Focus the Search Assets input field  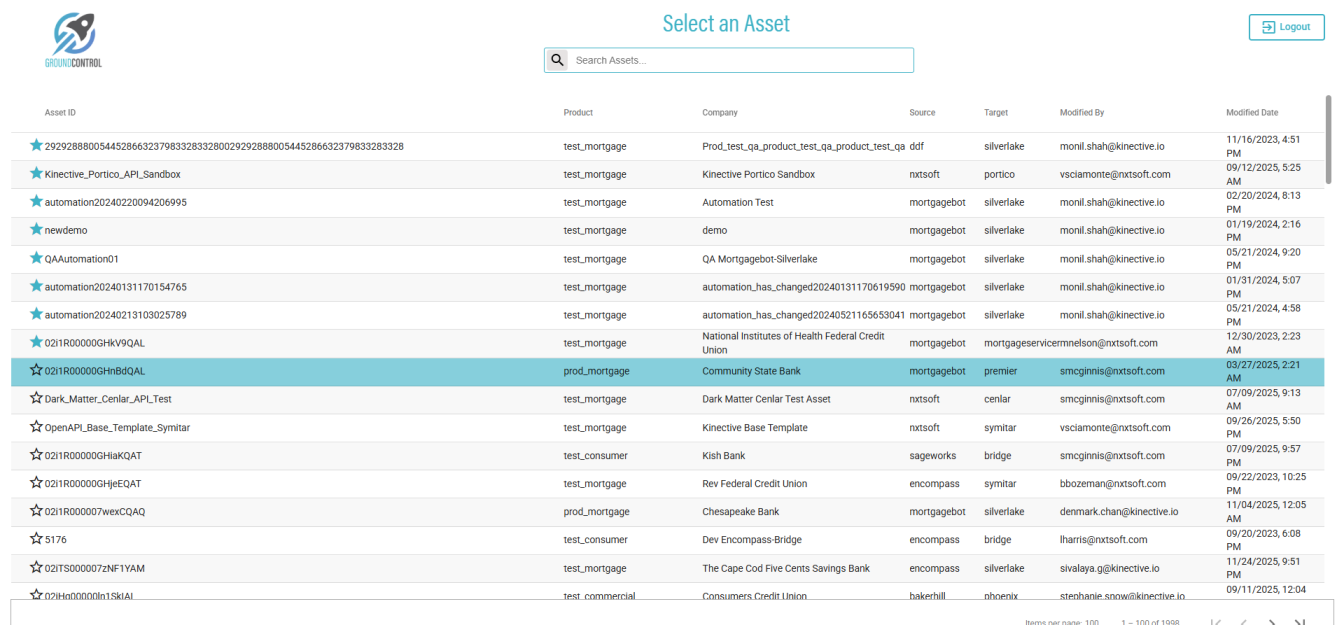(740, 60)
